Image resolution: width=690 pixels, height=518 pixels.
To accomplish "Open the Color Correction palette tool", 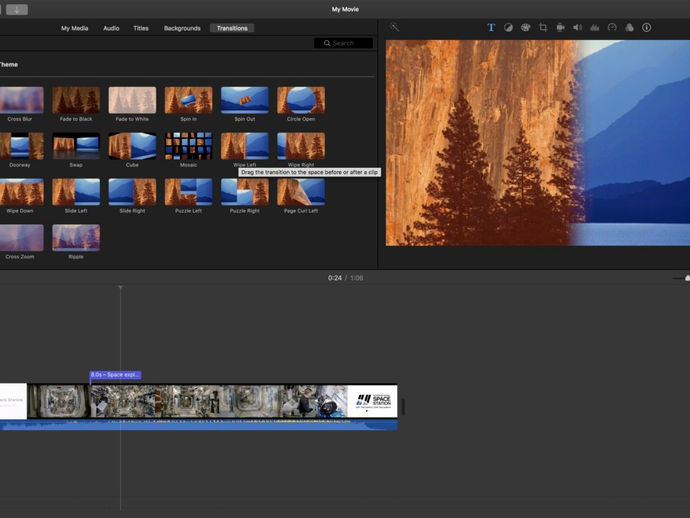I will [x=525, y=28].
